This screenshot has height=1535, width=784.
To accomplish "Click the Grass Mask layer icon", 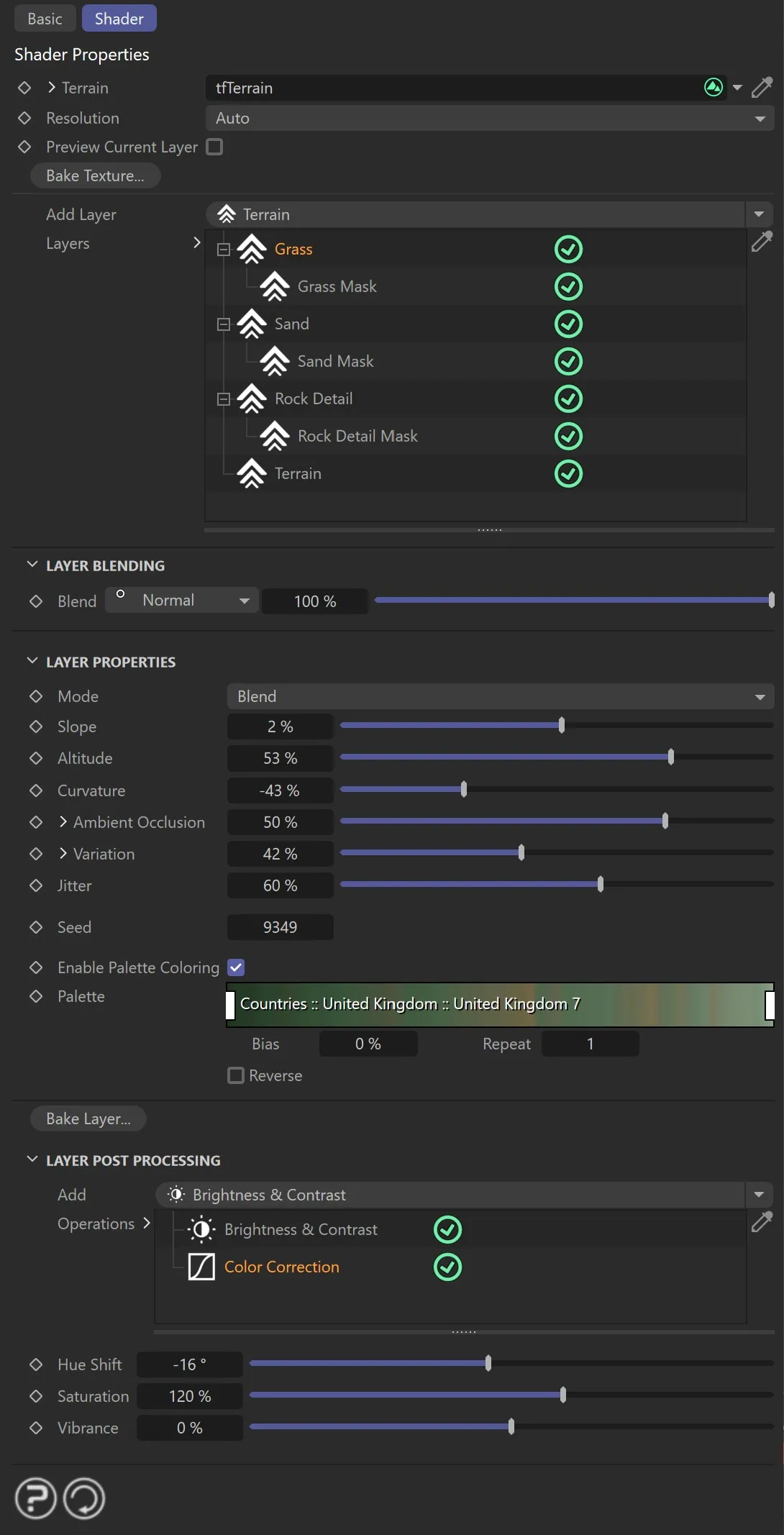I will (275, 286).
